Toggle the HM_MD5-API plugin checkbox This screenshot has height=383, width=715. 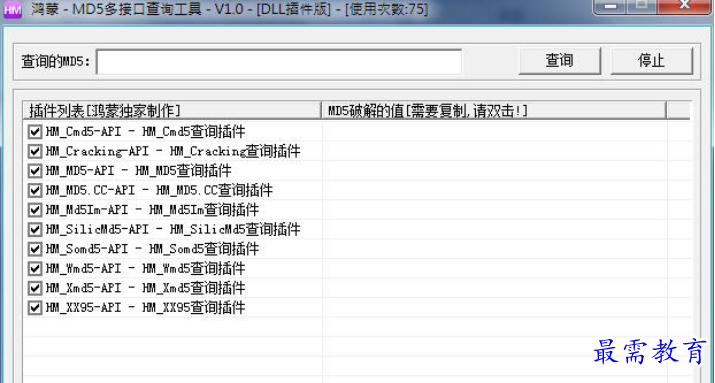tap(35, 171)
